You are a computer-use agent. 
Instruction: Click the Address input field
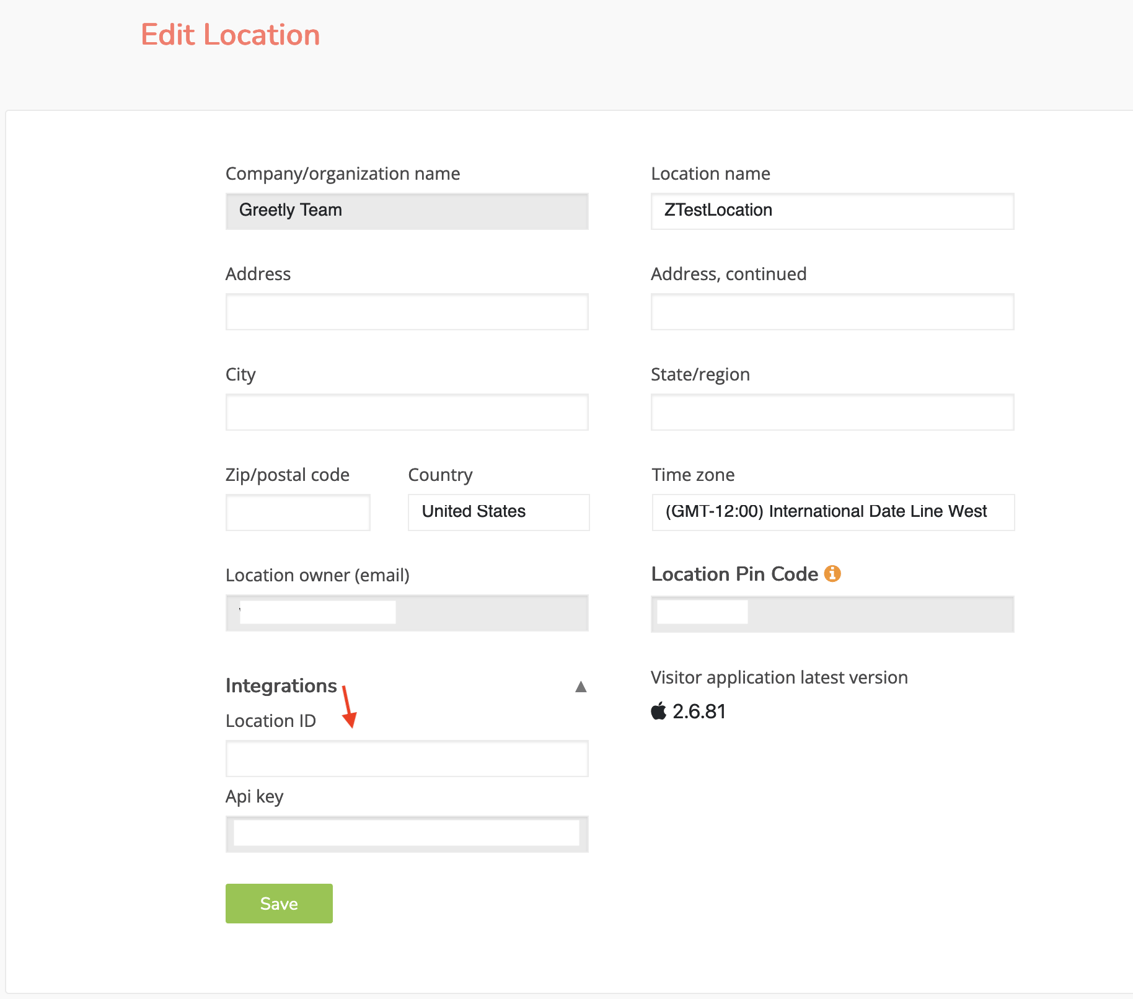[406, 311]
